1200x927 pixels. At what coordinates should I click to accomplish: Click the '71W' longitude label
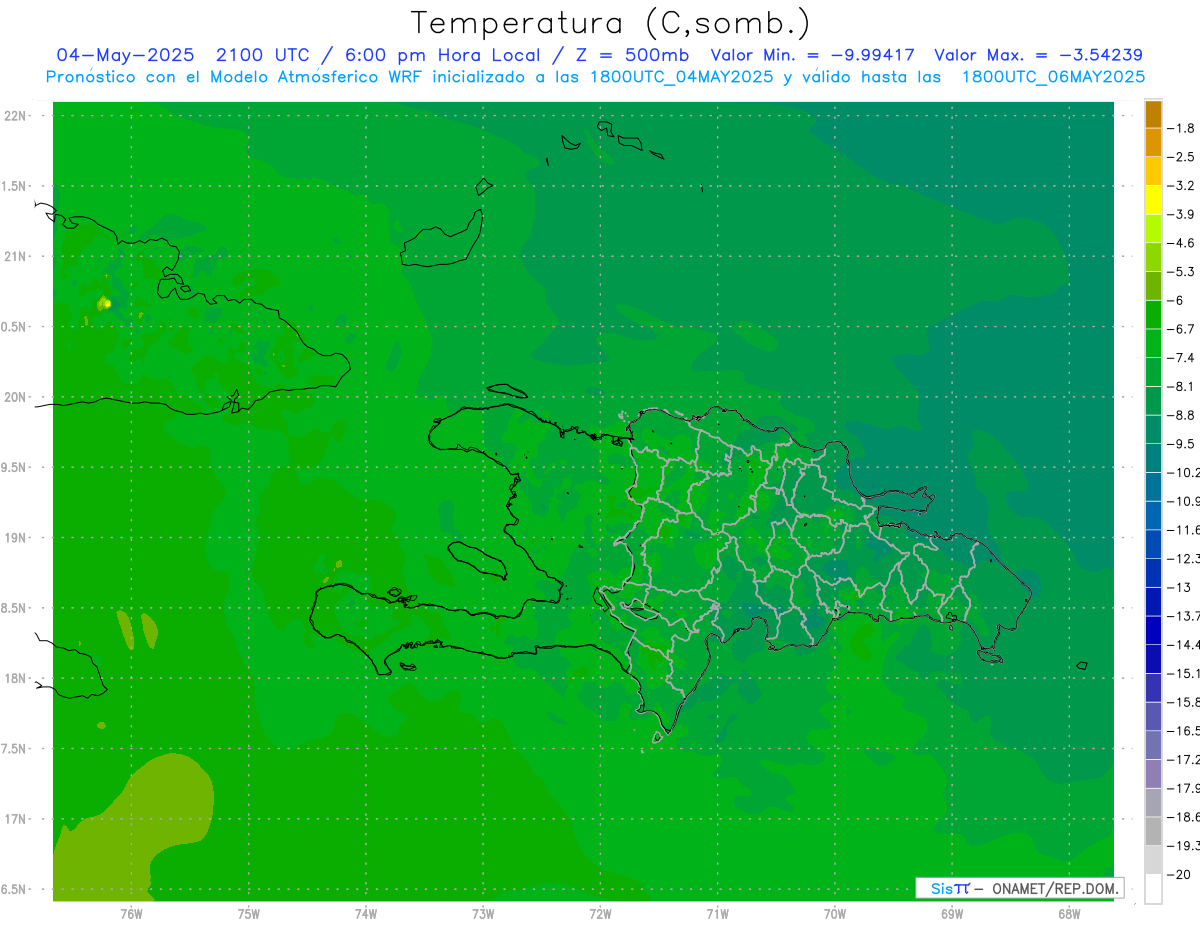[x=717, y=914]
